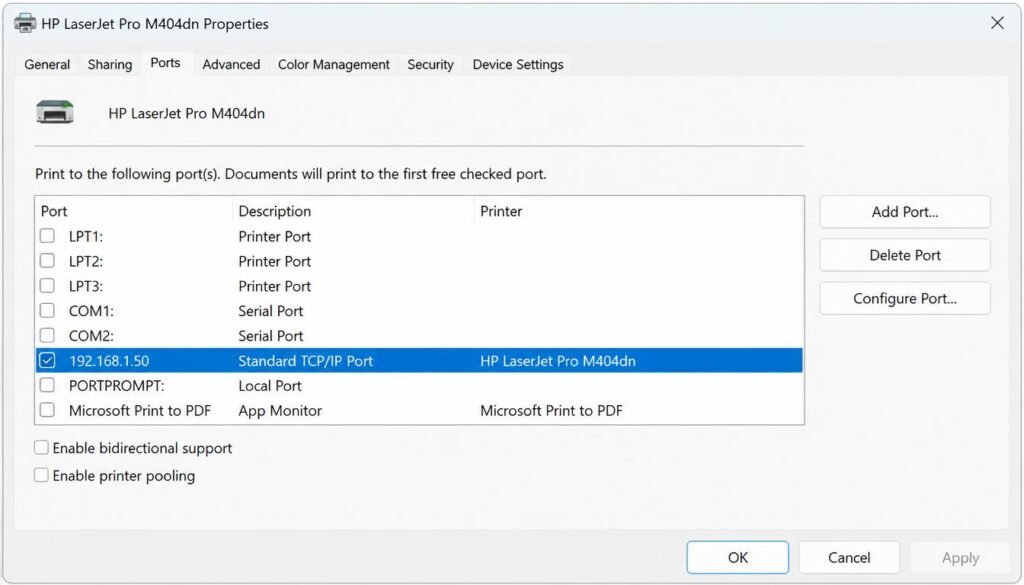This screenshot has width=1024, height=585.
Task: Click the Standard TCP/IP Port description
Action: (305, 360)
